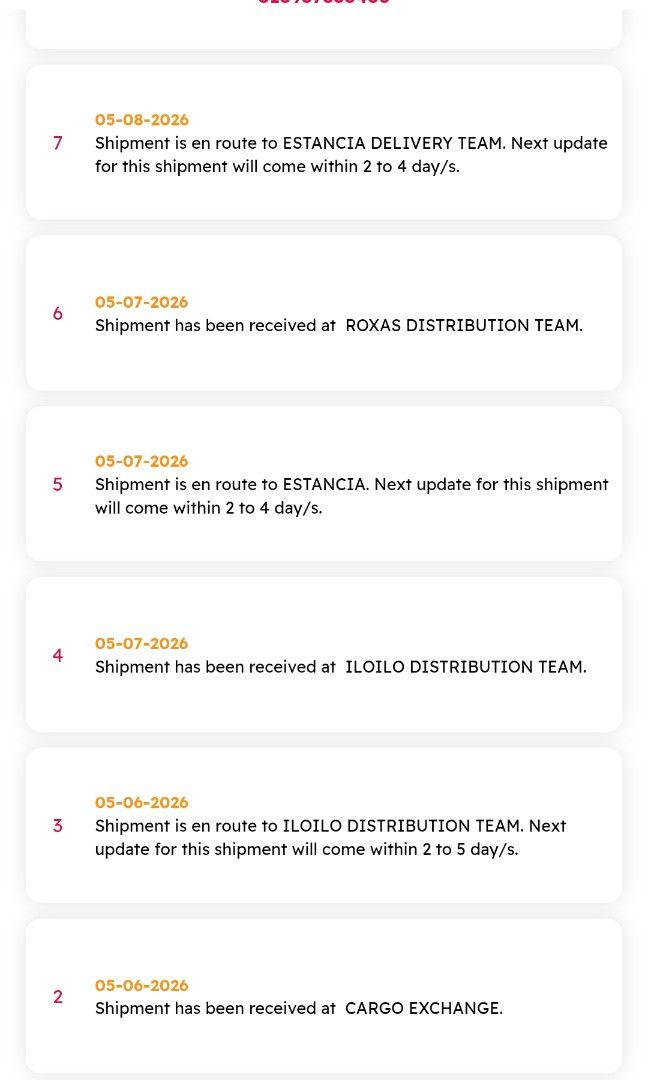Select step number 4 marker
This screenshot has width=648, height=1080.
point(58,655)
